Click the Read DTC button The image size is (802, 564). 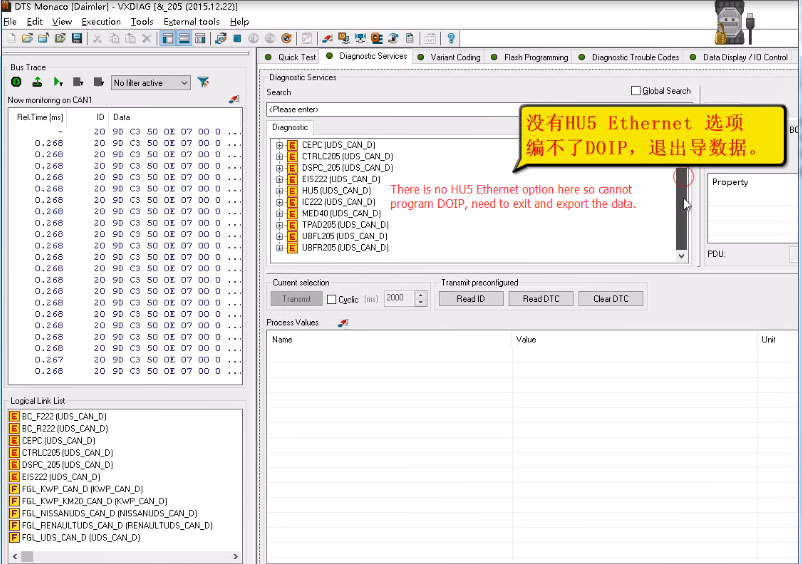point(541,299)
